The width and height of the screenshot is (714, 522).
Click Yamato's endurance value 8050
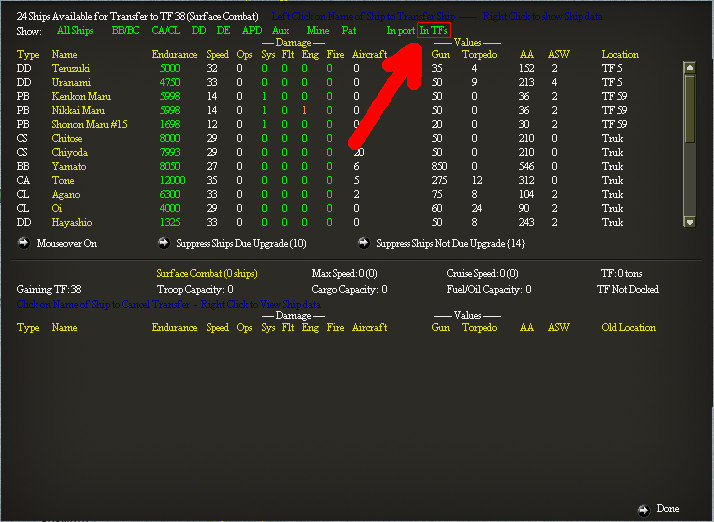pyautogui.click(x=170, y=166)
